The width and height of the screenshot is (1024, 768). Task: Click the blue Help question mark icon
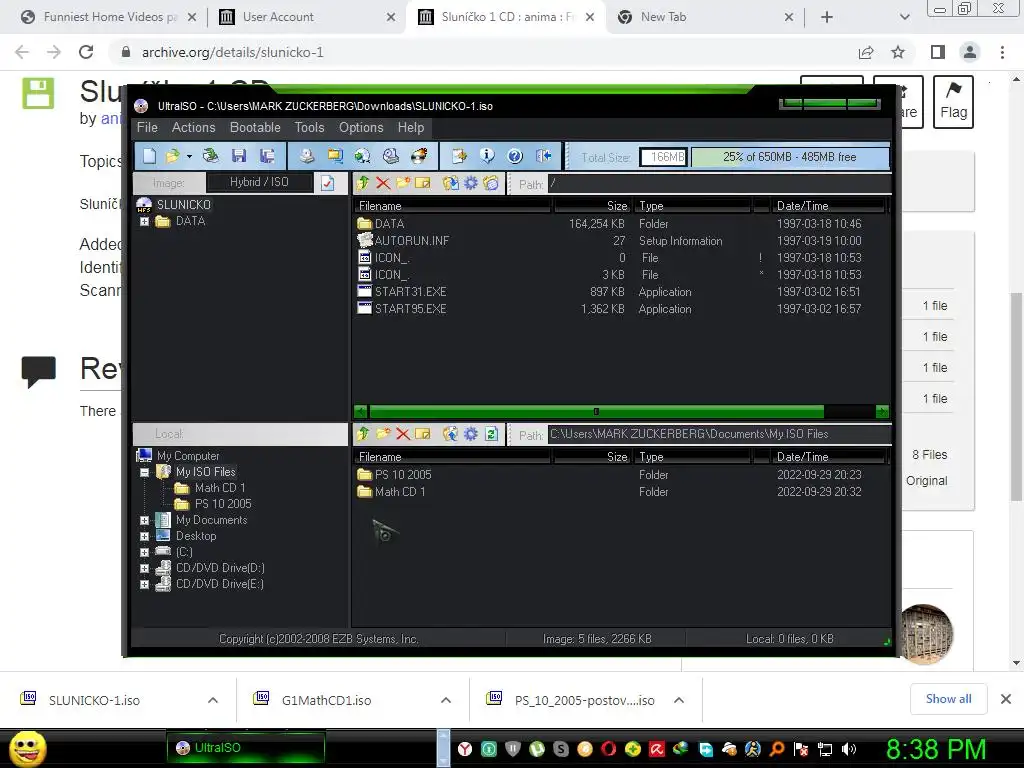(515, 156)
